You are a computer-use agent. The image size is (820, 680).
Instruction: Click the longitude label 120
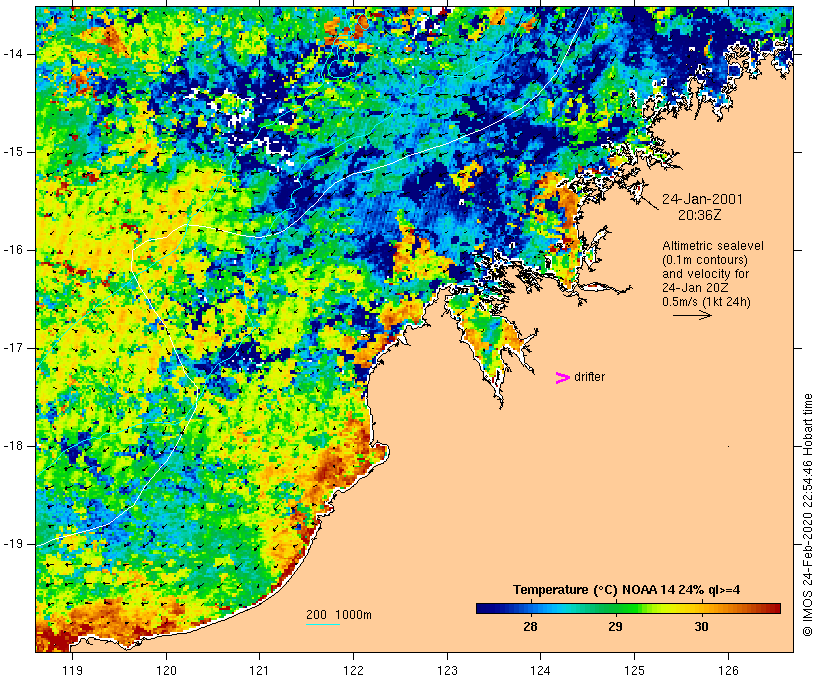(x=166, y=670)
